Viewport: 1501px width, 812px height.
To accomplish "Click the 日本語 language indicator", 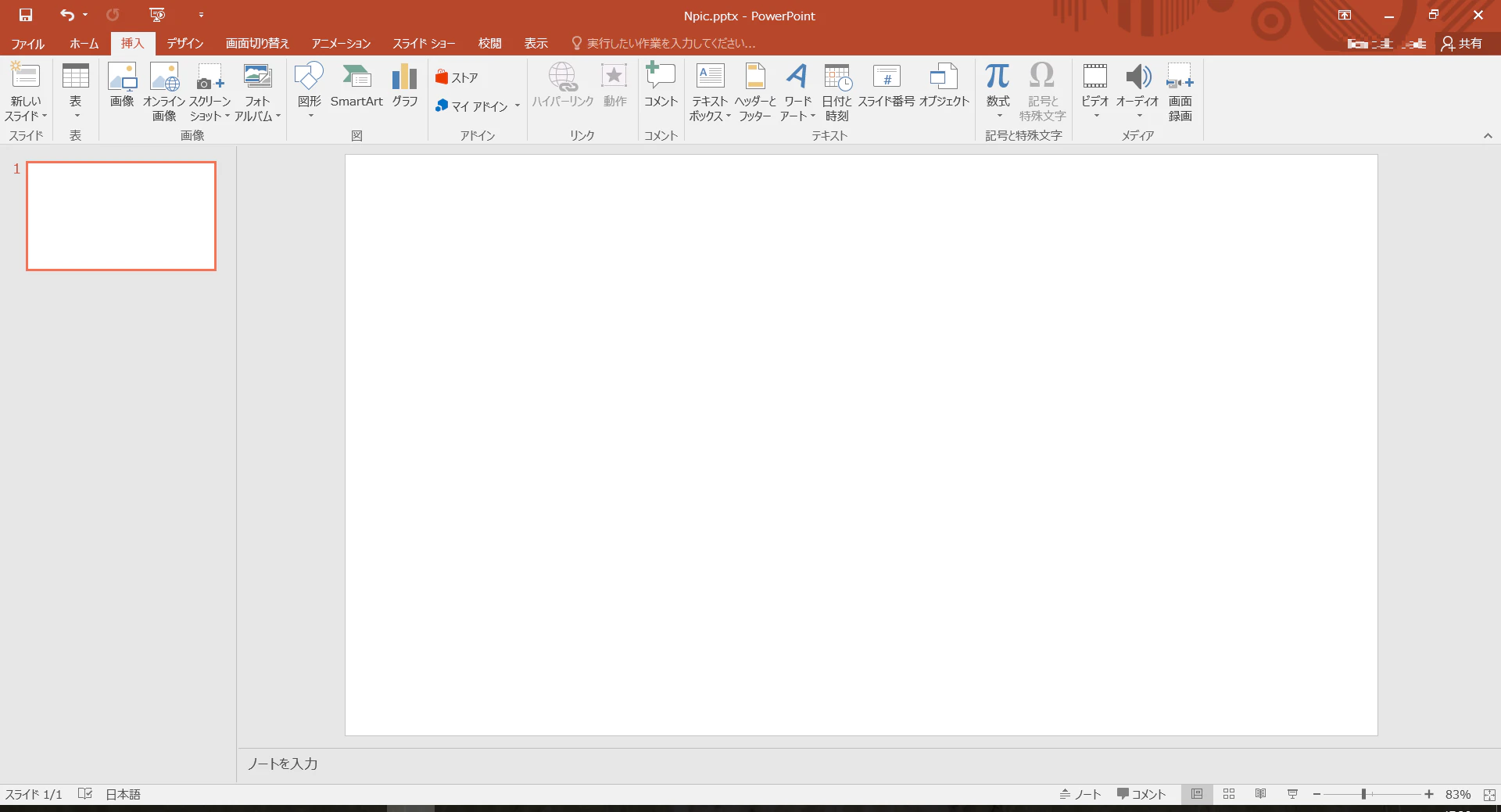I will [124, 794].
